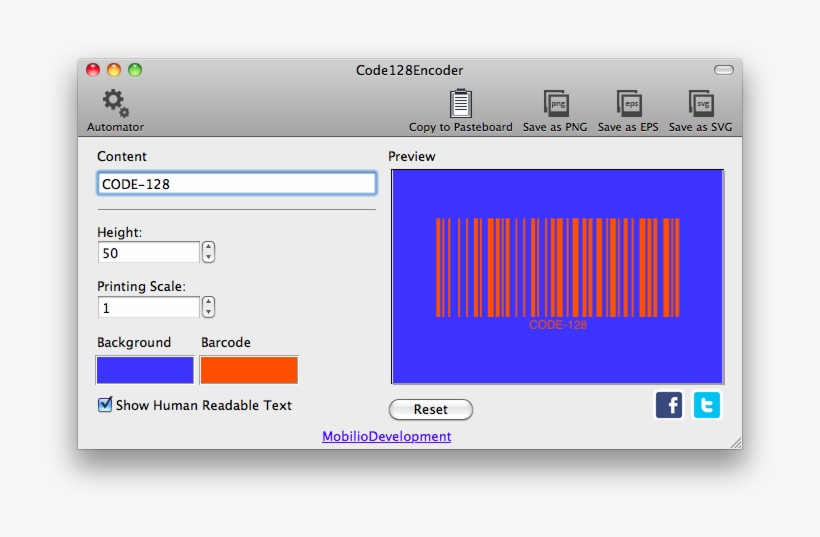The image size is (820, 537).
Task: Open the orange Barcode color swatch
Action: [249, 370]
